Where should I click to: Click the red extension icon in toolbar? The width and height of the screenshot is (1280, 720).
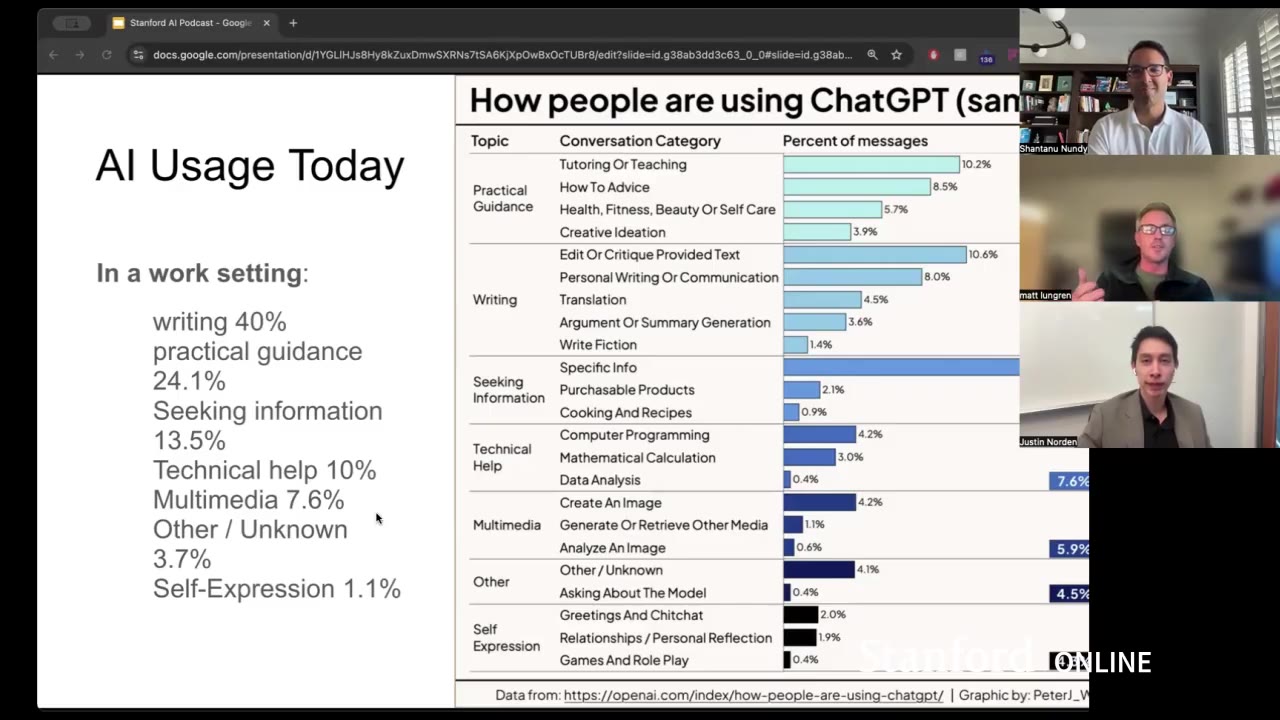(x=933, y=55)
